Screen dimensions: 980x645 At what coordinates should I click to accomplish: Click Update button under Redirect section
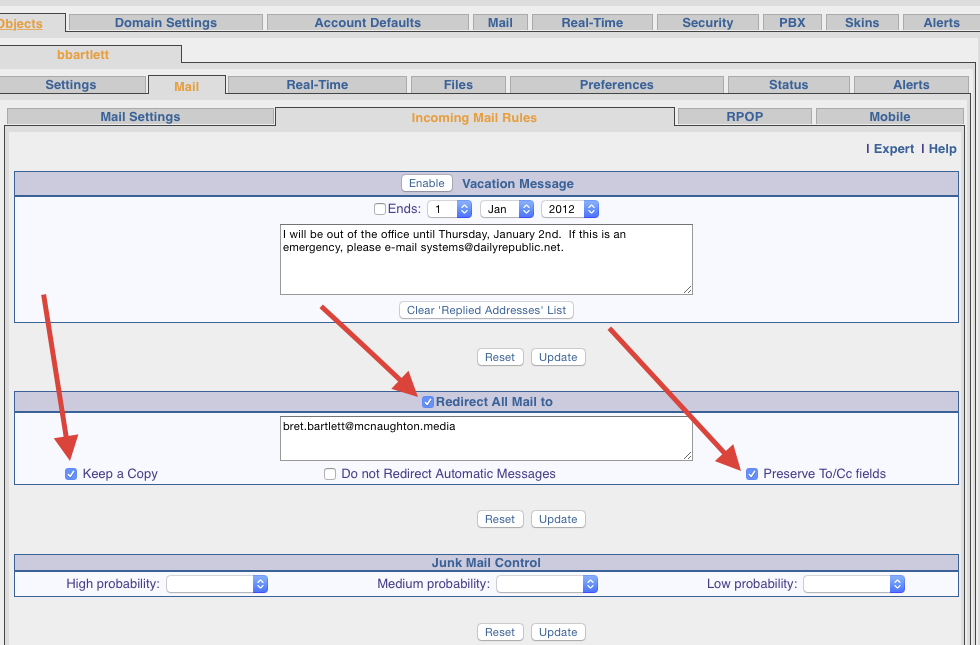558,519
